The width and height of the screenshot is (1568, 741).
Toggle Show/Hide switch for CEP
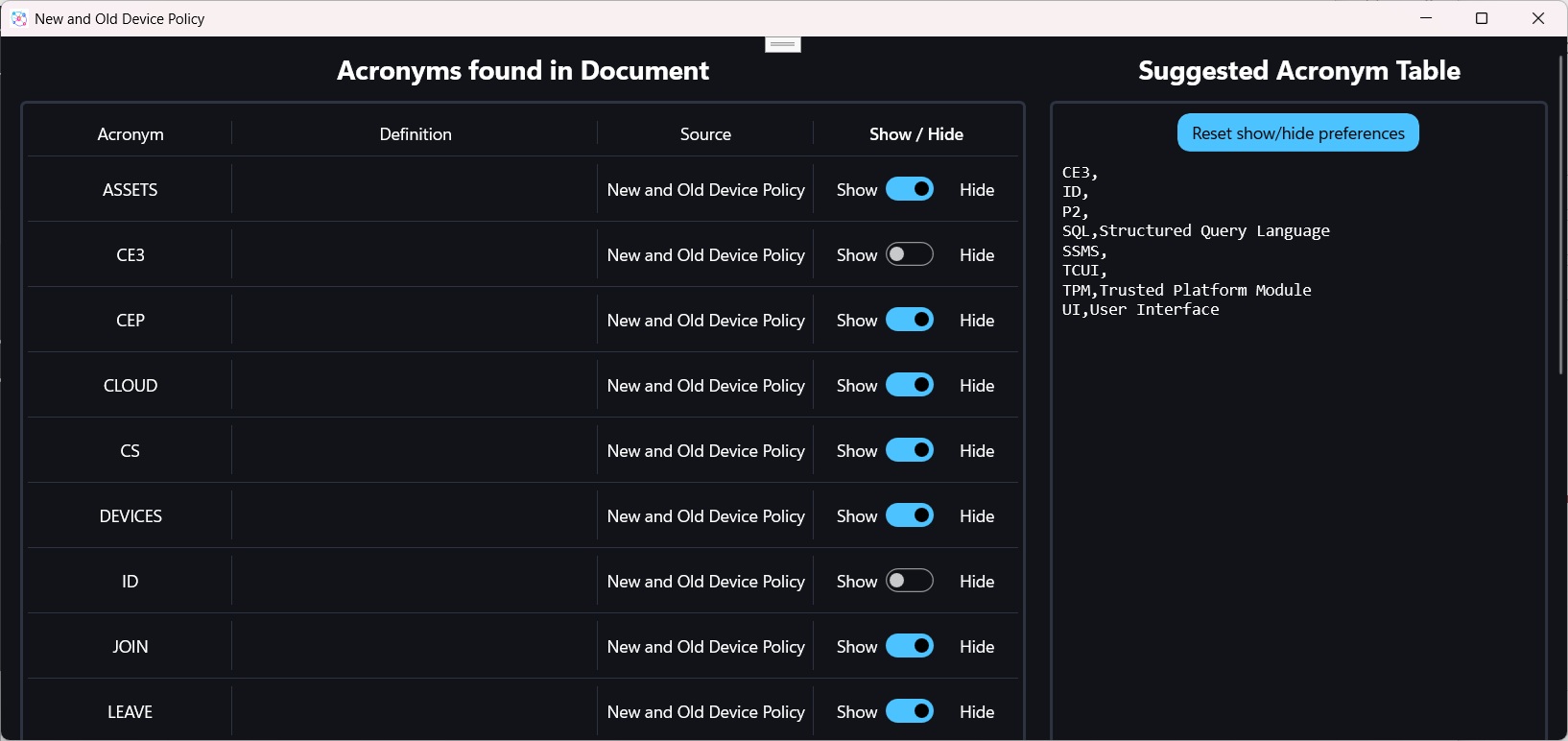(x=910, y=320)
